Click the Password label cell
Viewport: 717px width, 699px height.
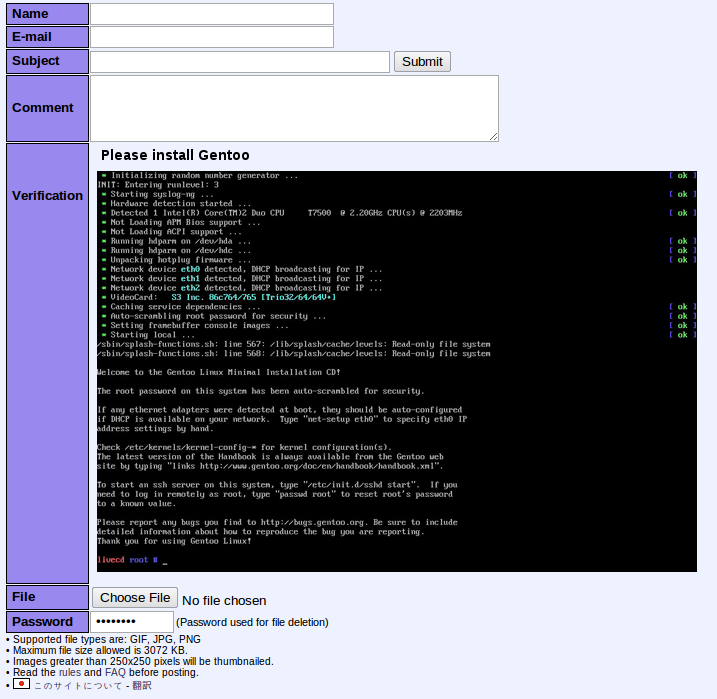tap(48, 622)
